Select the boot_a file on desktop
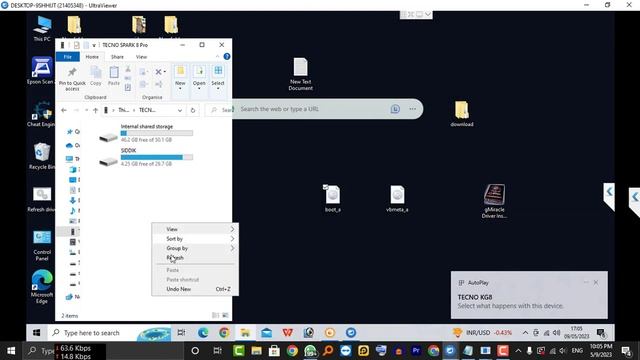This screenshot has height=360, width=640. [x=333, y=198]
